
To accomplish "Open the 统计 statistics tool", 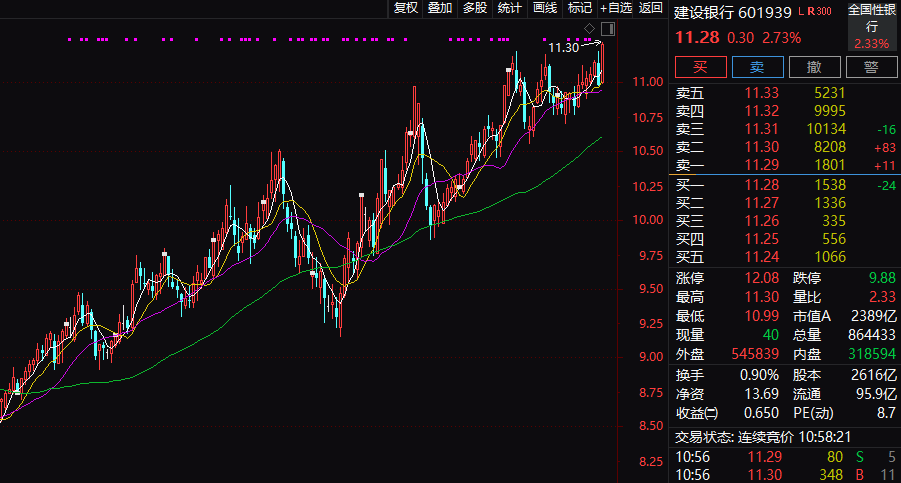I will click(x=510, y=8).
